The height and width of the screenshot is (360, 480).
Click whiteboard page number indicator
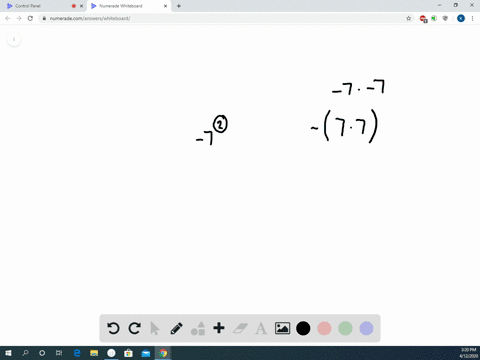coord(14,39)
